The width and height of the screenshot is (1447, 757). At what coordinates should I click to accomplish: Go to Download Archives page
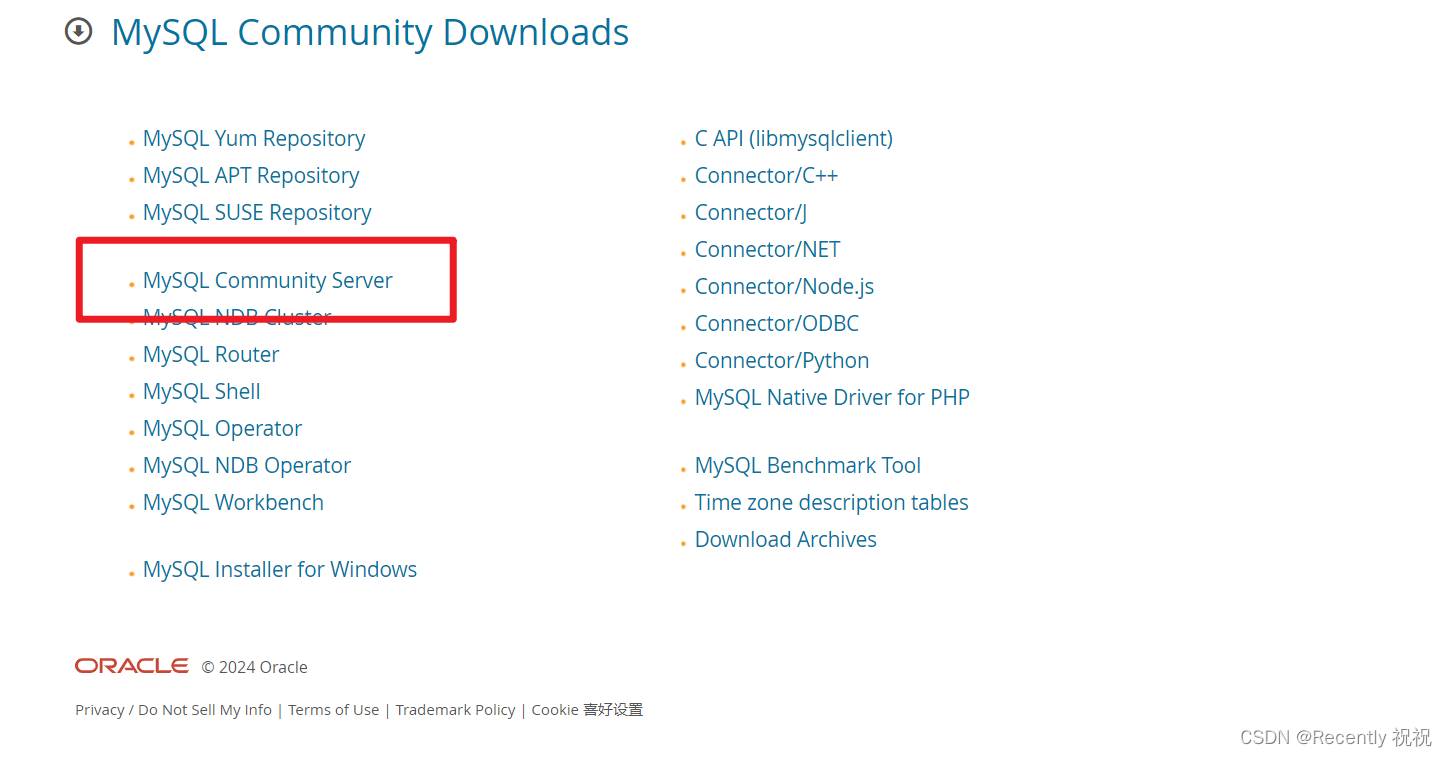coord(786,540)
